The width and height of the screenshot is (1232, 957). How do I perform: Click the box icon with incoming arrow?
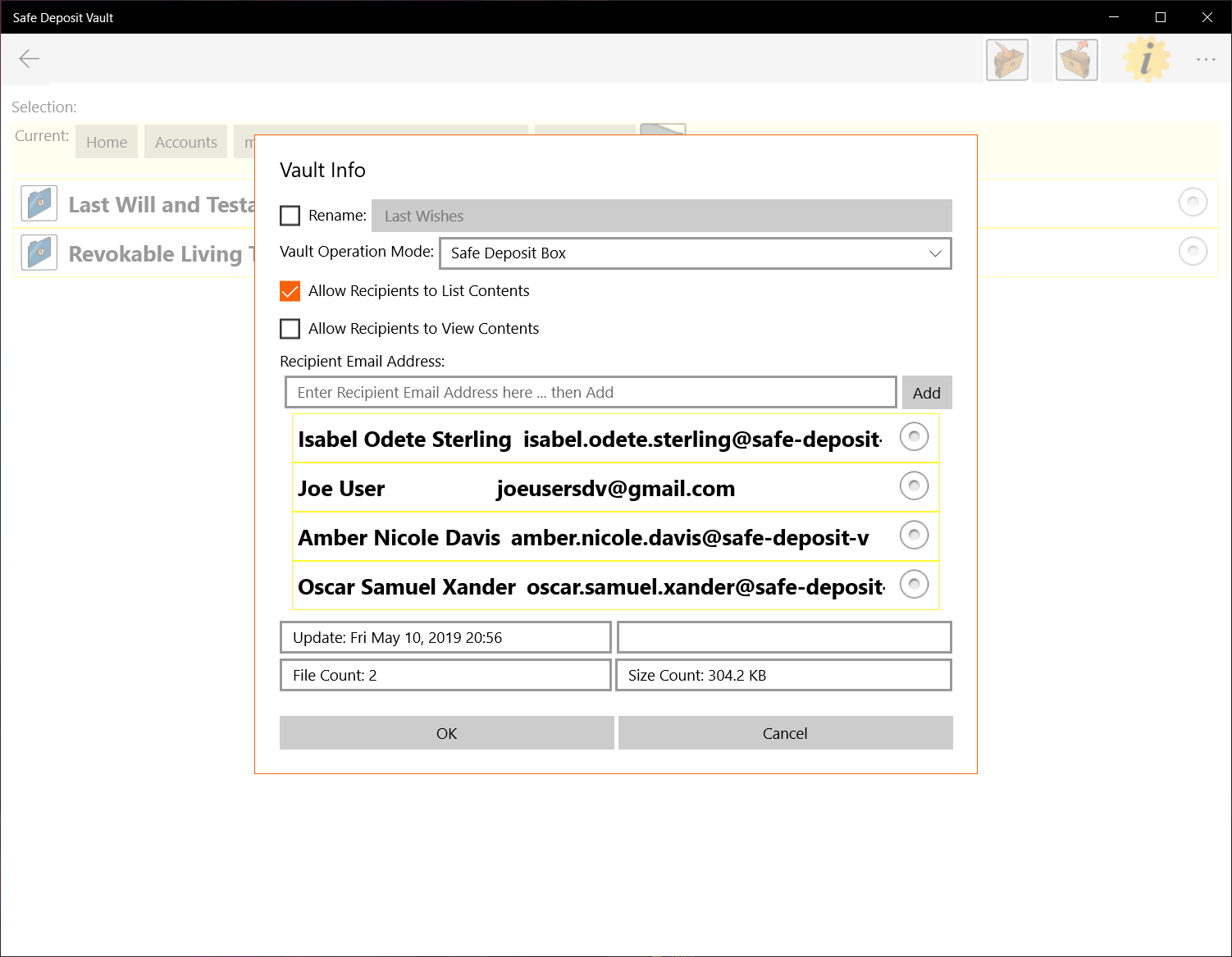(1007, 59)
